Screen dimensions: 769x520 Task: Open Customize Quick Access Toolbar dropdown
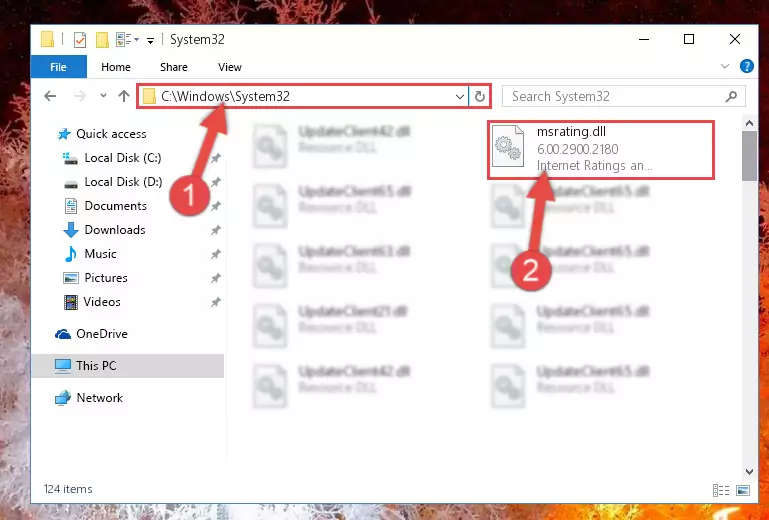pos(150,40)
